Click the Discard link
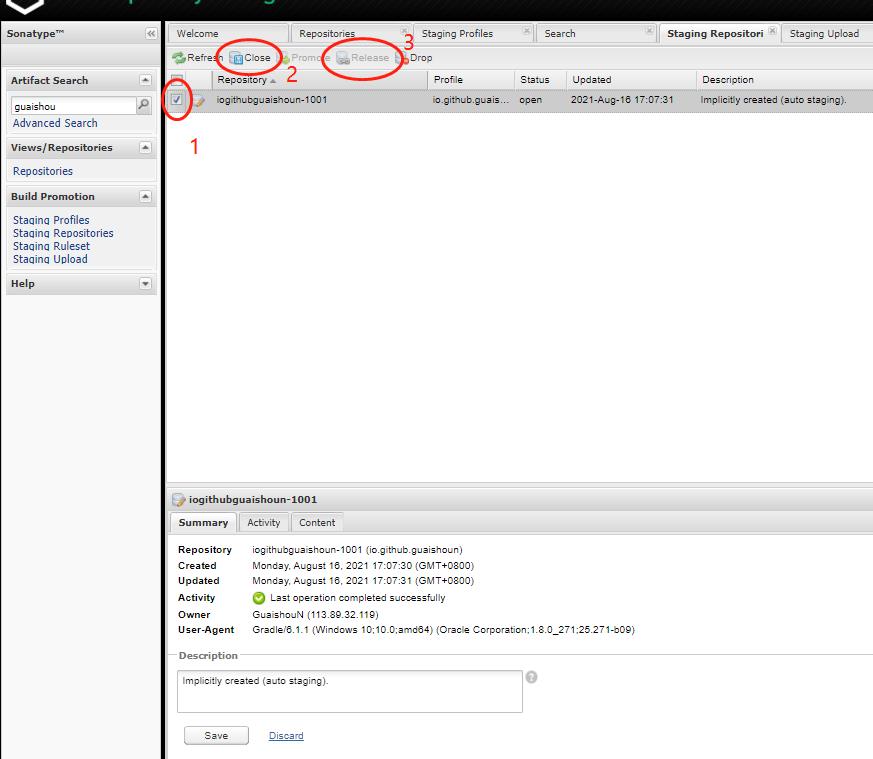The image size is (873, 759). [x=286, y=736]
